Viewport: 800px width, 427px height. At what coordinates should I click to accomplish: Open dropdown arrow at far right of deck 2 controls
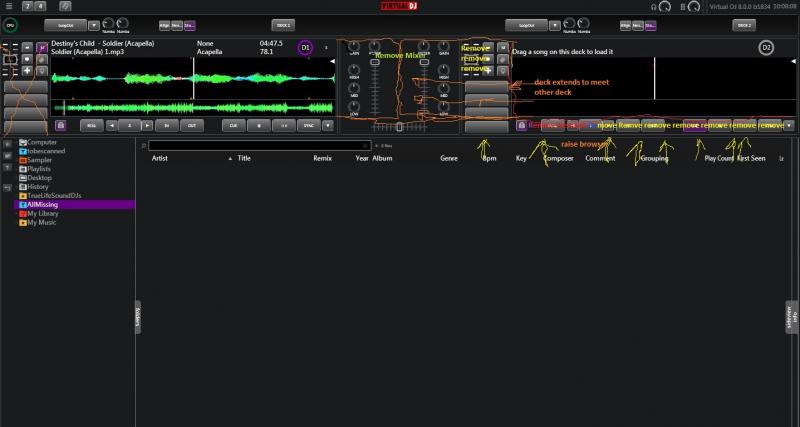pos(788,125)
